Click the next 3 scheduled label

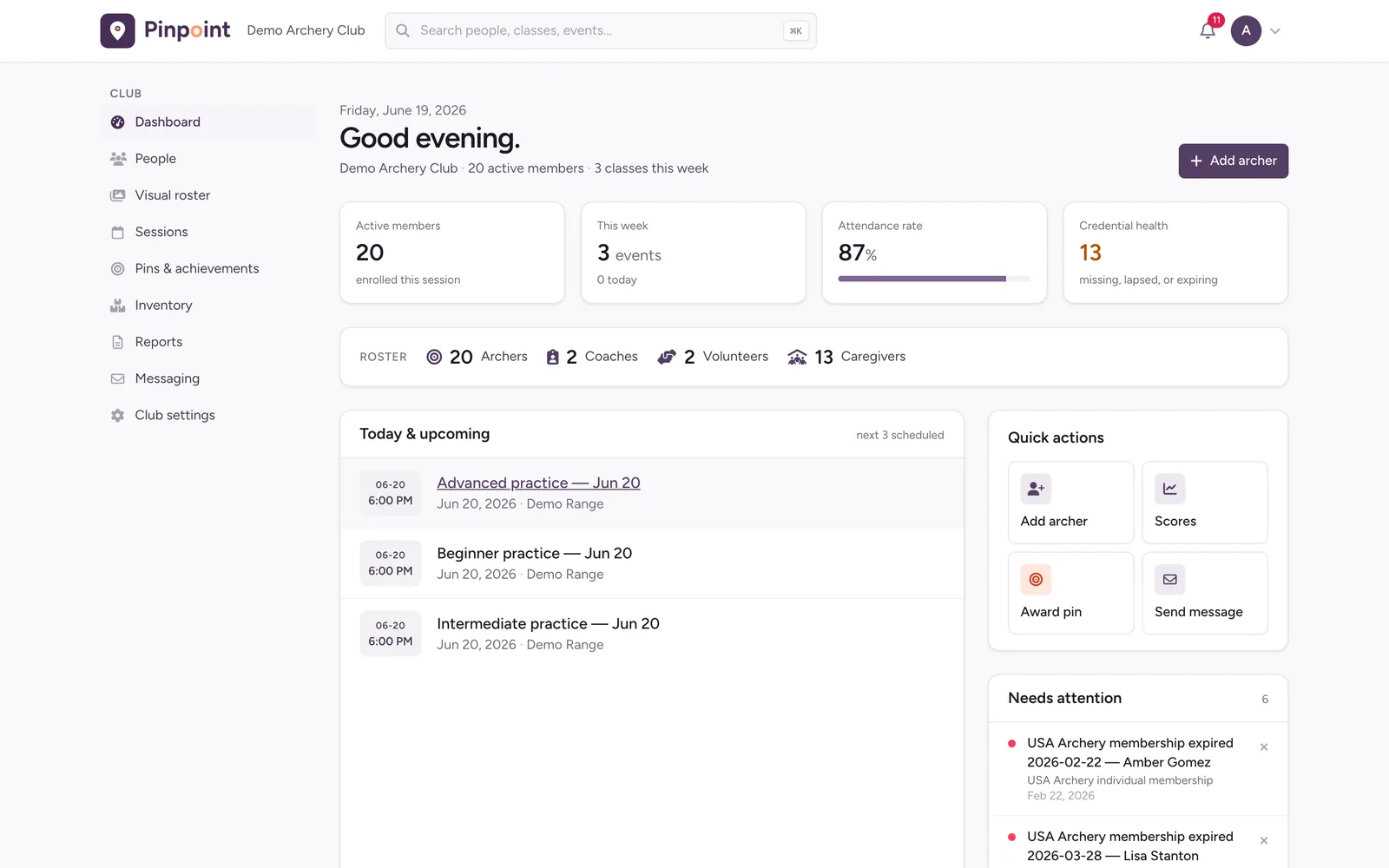pyautogui.click(x=899, y=435)
